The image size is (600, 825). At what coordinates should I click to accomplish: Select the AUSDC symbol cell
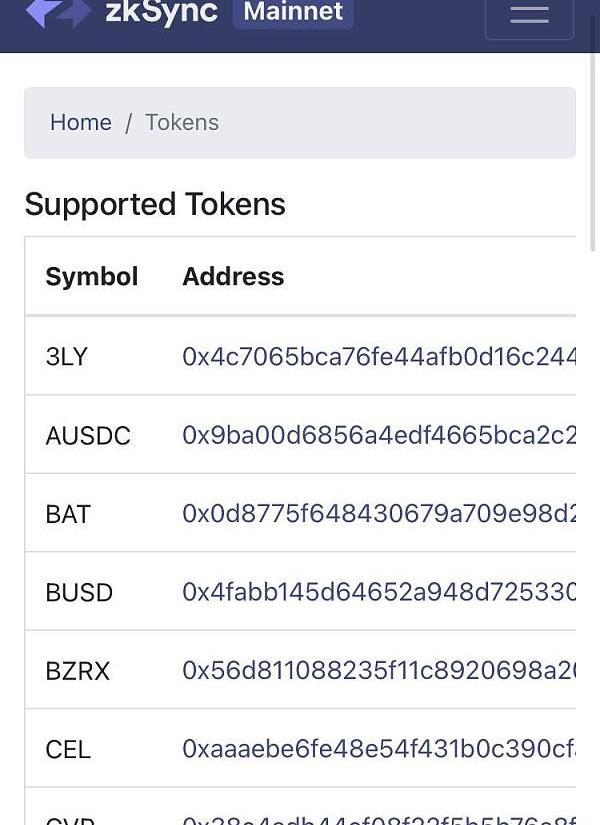point(88,436)
